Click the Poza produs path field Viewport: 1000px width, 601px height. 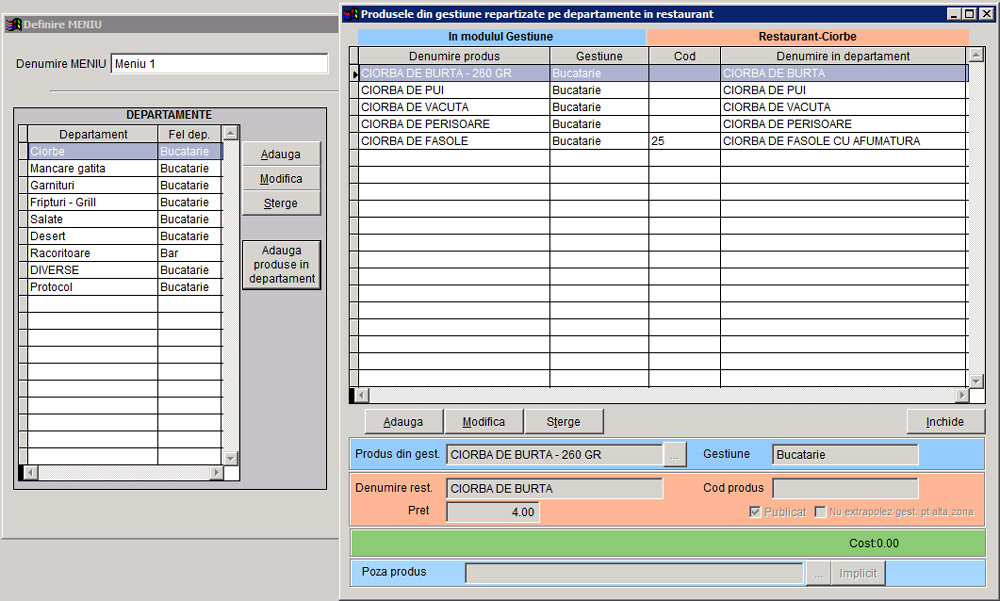[635, 574]
